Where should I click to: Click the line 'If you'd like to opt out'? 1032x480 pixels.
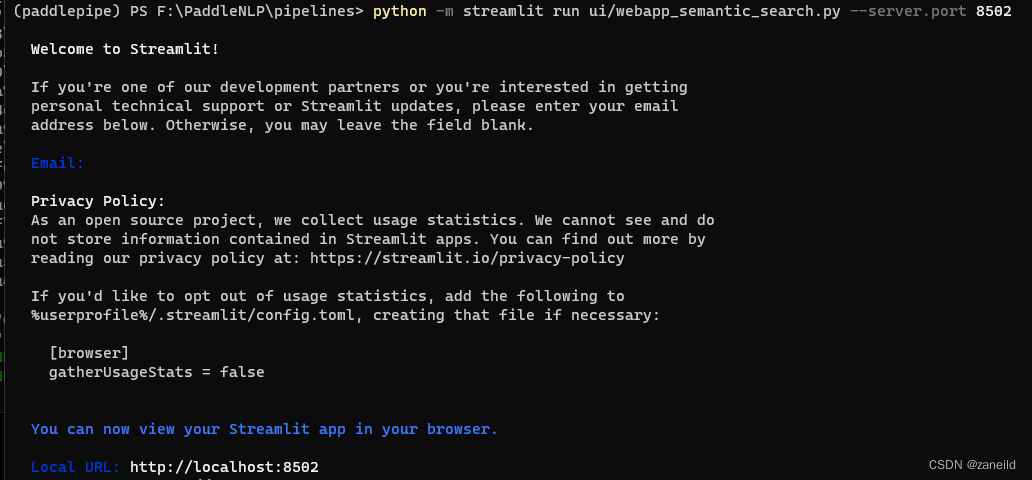tap(327, 296)
